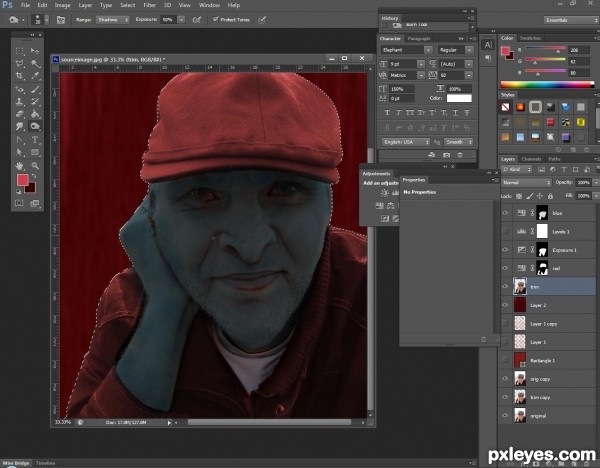Open the Elephant font family dropdown
600x468 pixels.
click(428, 50)
